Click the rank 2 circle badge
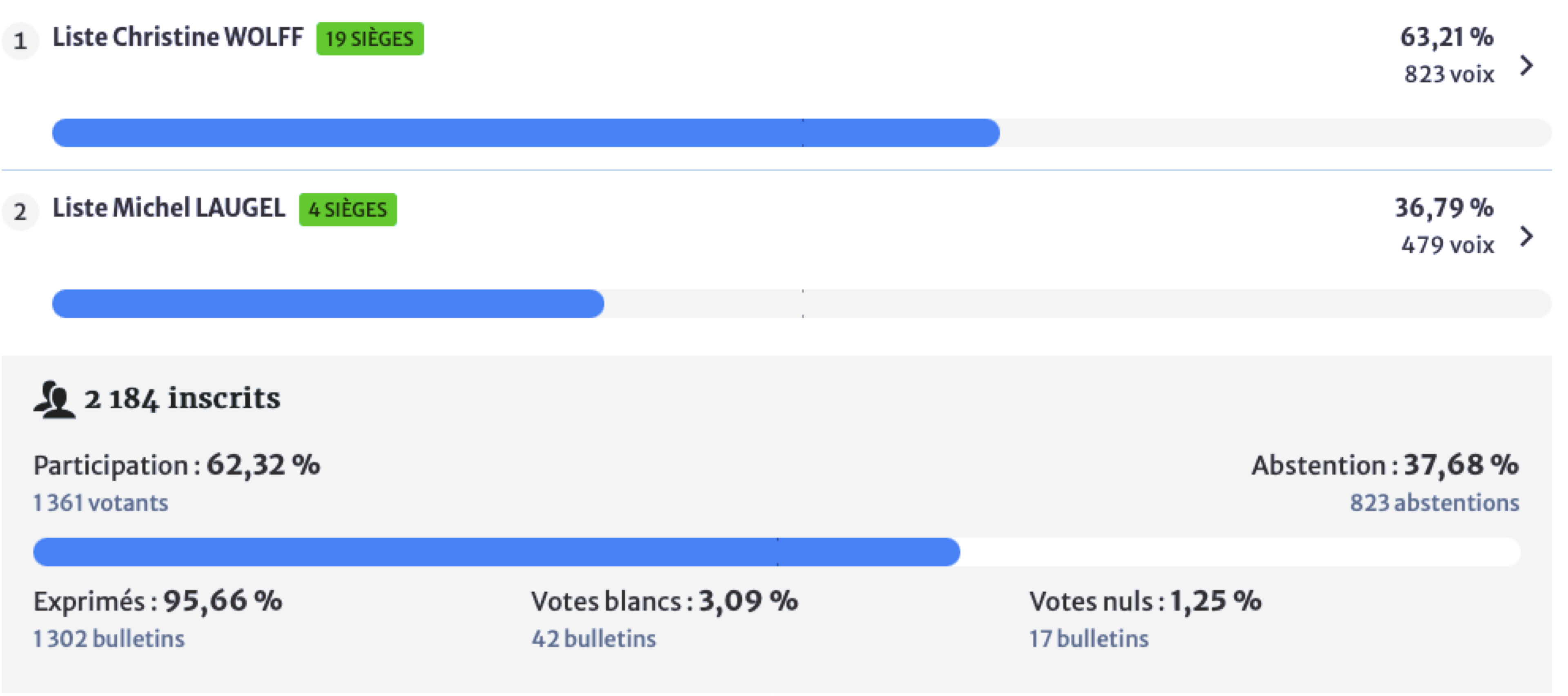The height and width of the screenshot is (696, 1568). (x=21, y=212)
